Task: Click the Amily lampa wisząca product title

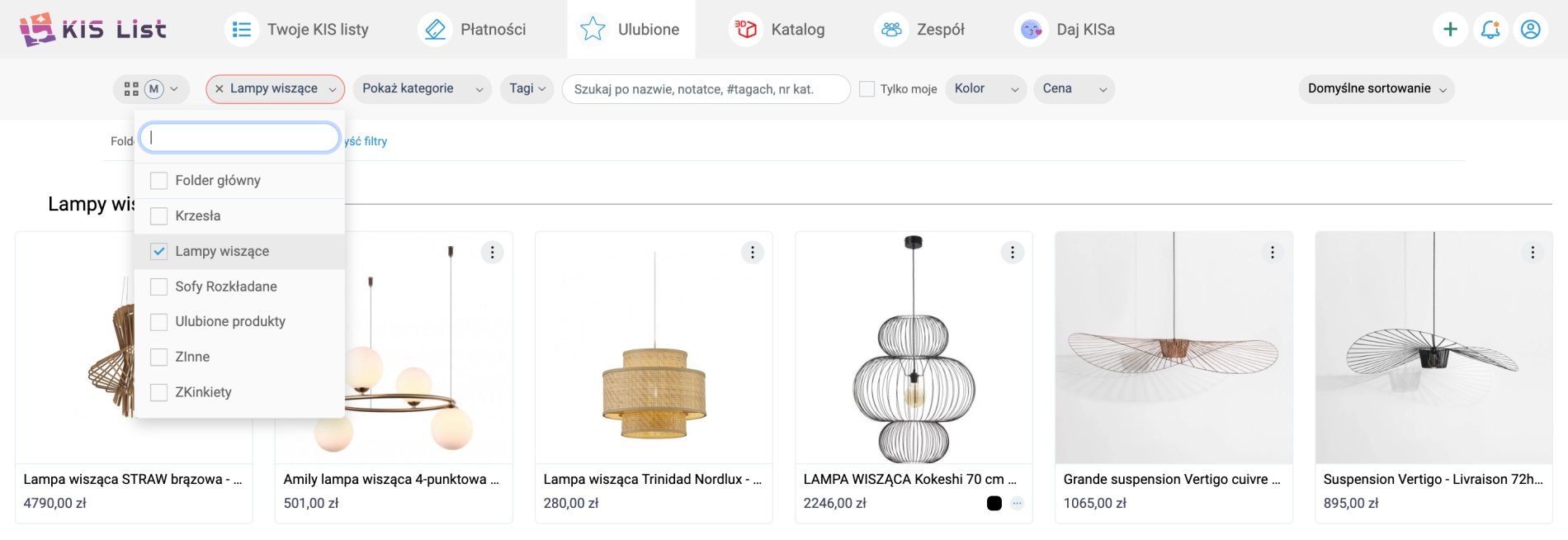Action: (391, 479)
